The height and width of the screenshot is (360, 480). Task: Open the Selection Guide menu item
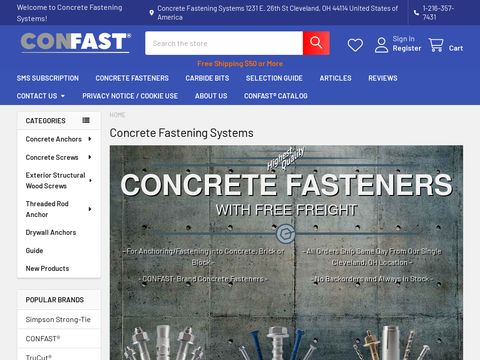coord(274,78)
